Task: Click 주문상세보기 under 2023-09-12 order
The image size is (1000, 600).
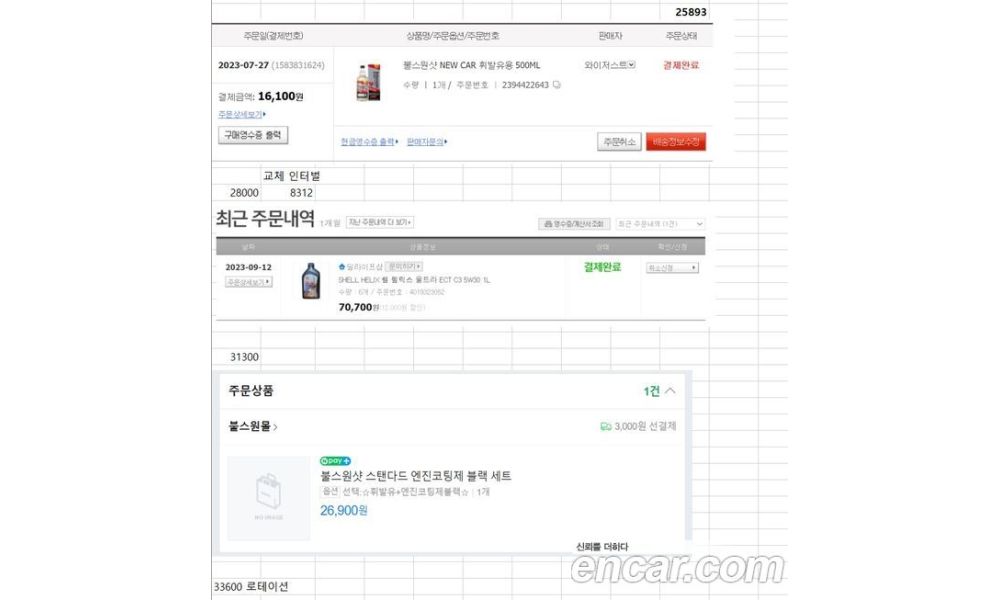Action: point(249,282)
